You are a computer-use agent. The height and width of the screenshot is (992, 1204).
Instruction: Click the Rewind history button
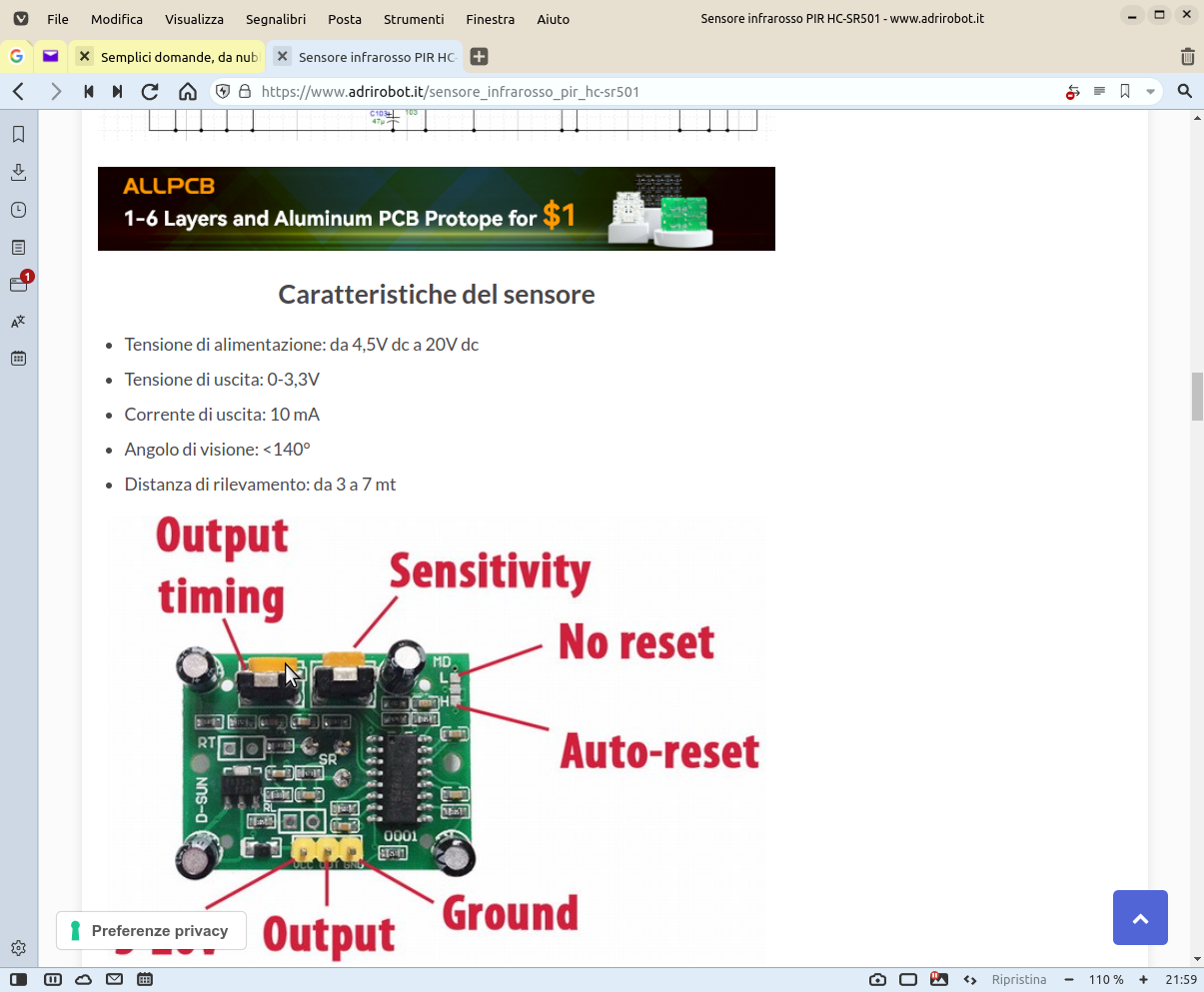pos(89,92)
